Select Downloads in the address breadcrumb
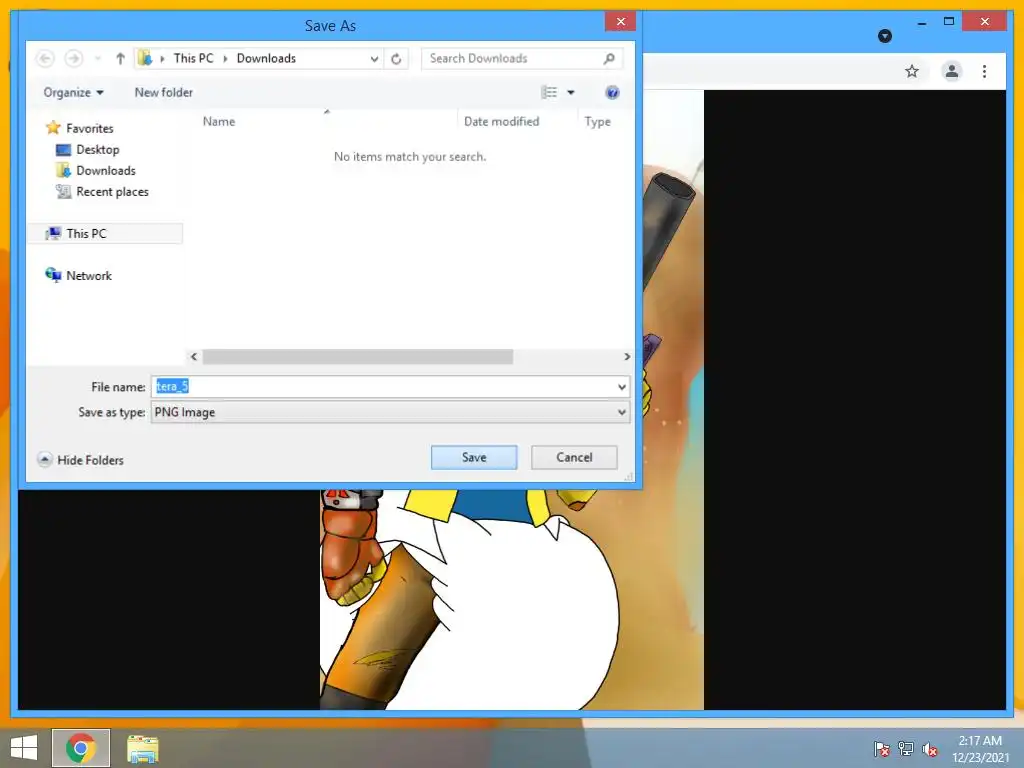The image size is (1024, 768). pyautogui.click(x=266, y=58)
